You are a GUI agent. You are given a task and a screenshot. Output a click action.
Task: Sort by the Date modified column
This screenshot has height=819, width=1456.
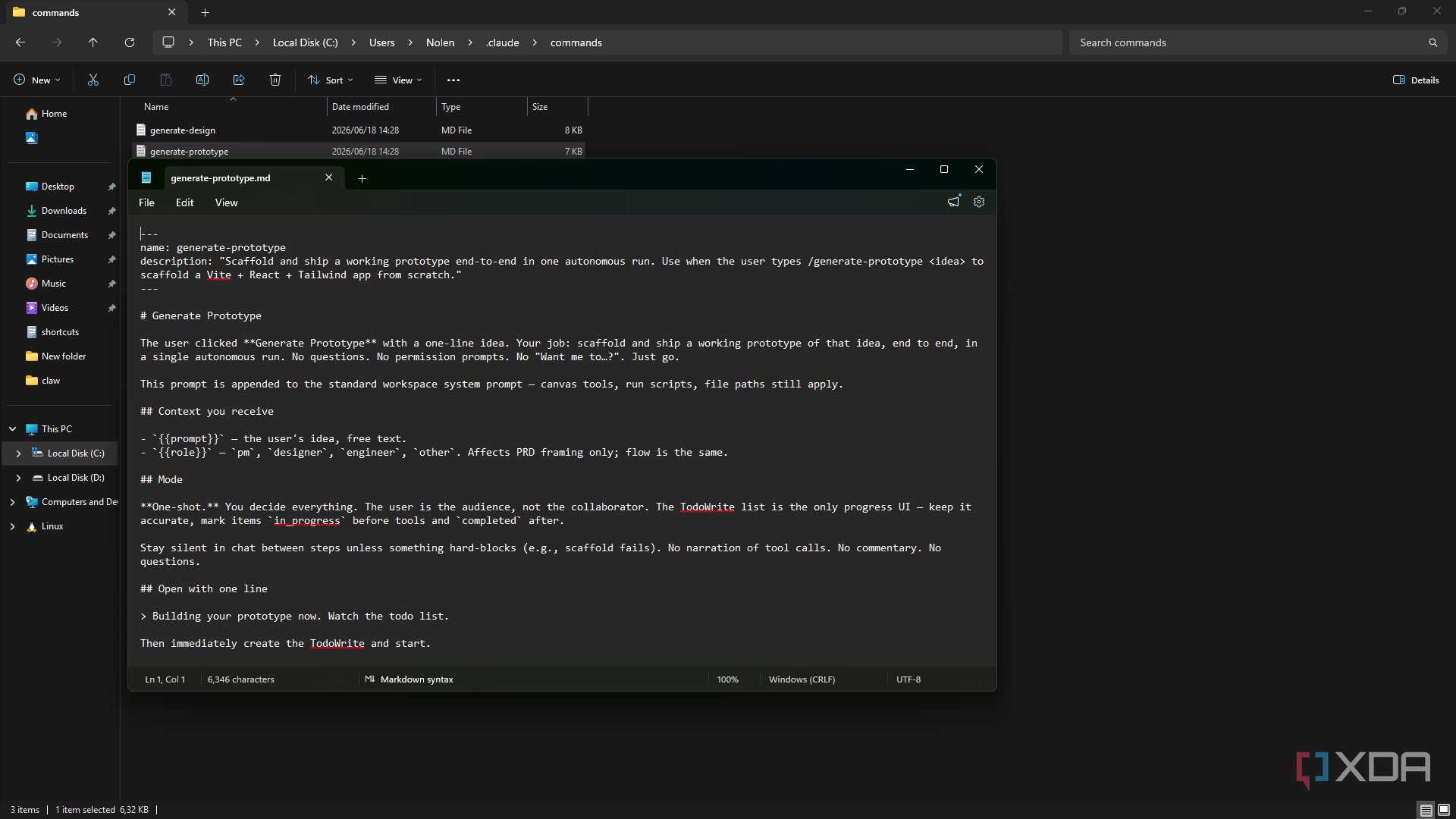point(381,107)
